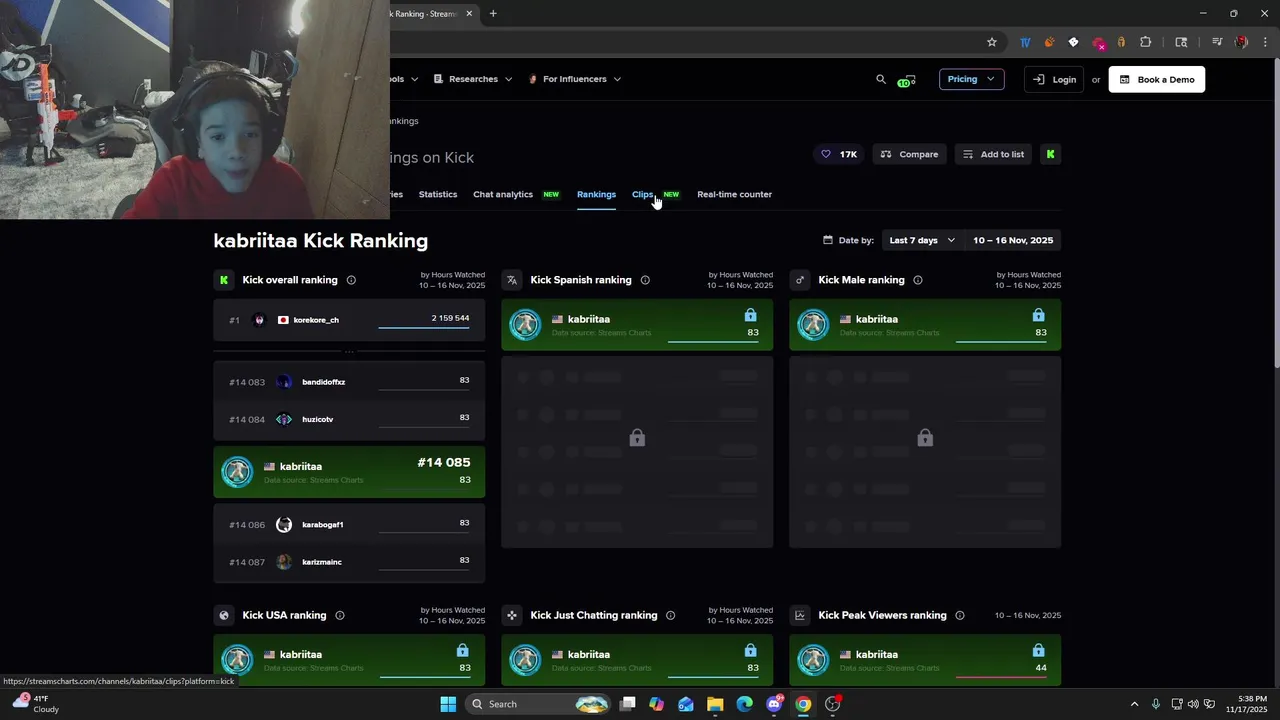Click kabriitaa avatar in Kick Spanish ranking
Image resolution: width=1280 pixels, height=720 pixels.
point(525,324)
